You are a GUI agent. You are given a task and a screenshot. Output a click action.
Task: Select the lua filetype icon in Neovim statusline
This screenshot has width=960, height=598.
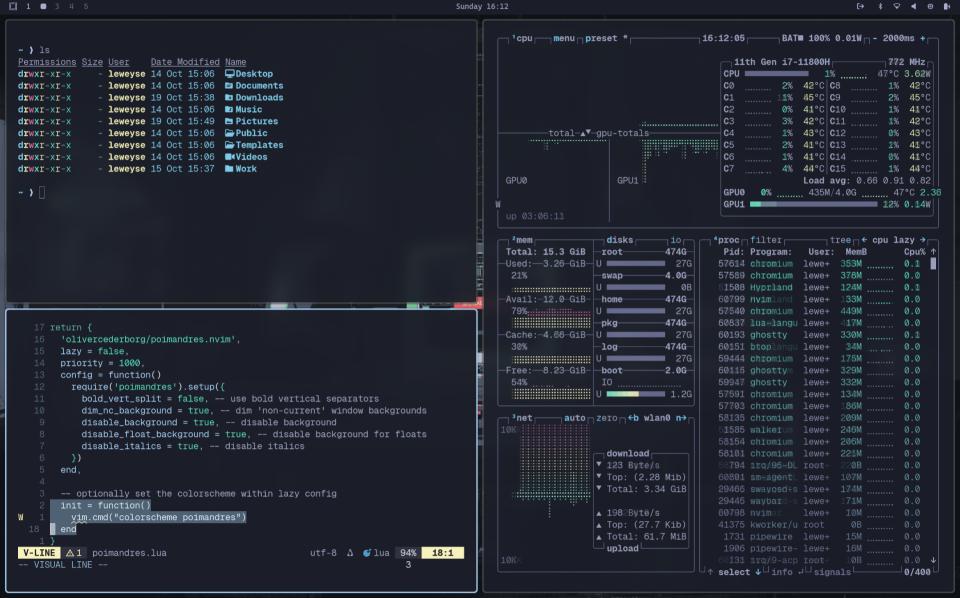368,551
